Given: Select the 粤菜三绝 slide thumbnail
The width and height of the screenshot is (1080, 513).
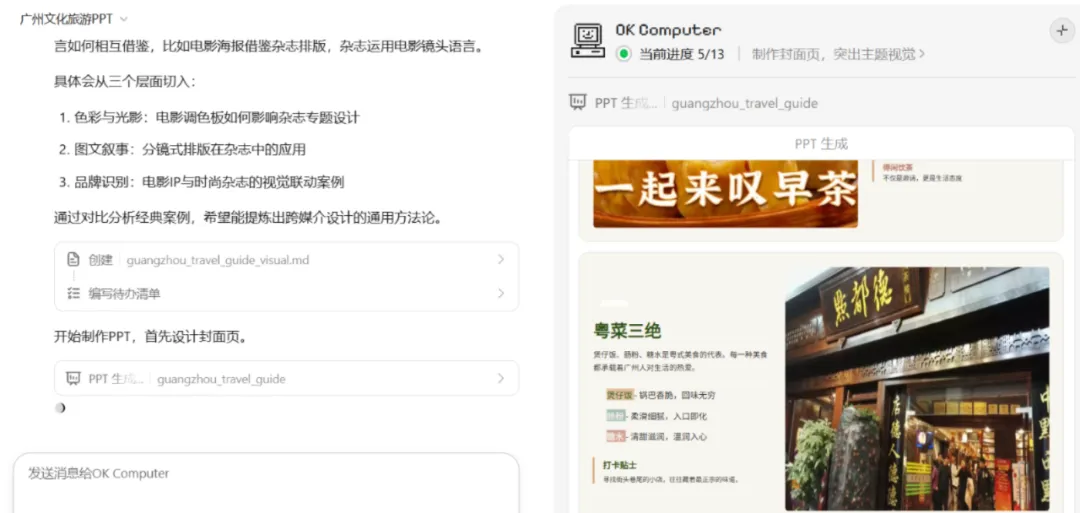Looking at the screenshot, I should click(821, 384).
